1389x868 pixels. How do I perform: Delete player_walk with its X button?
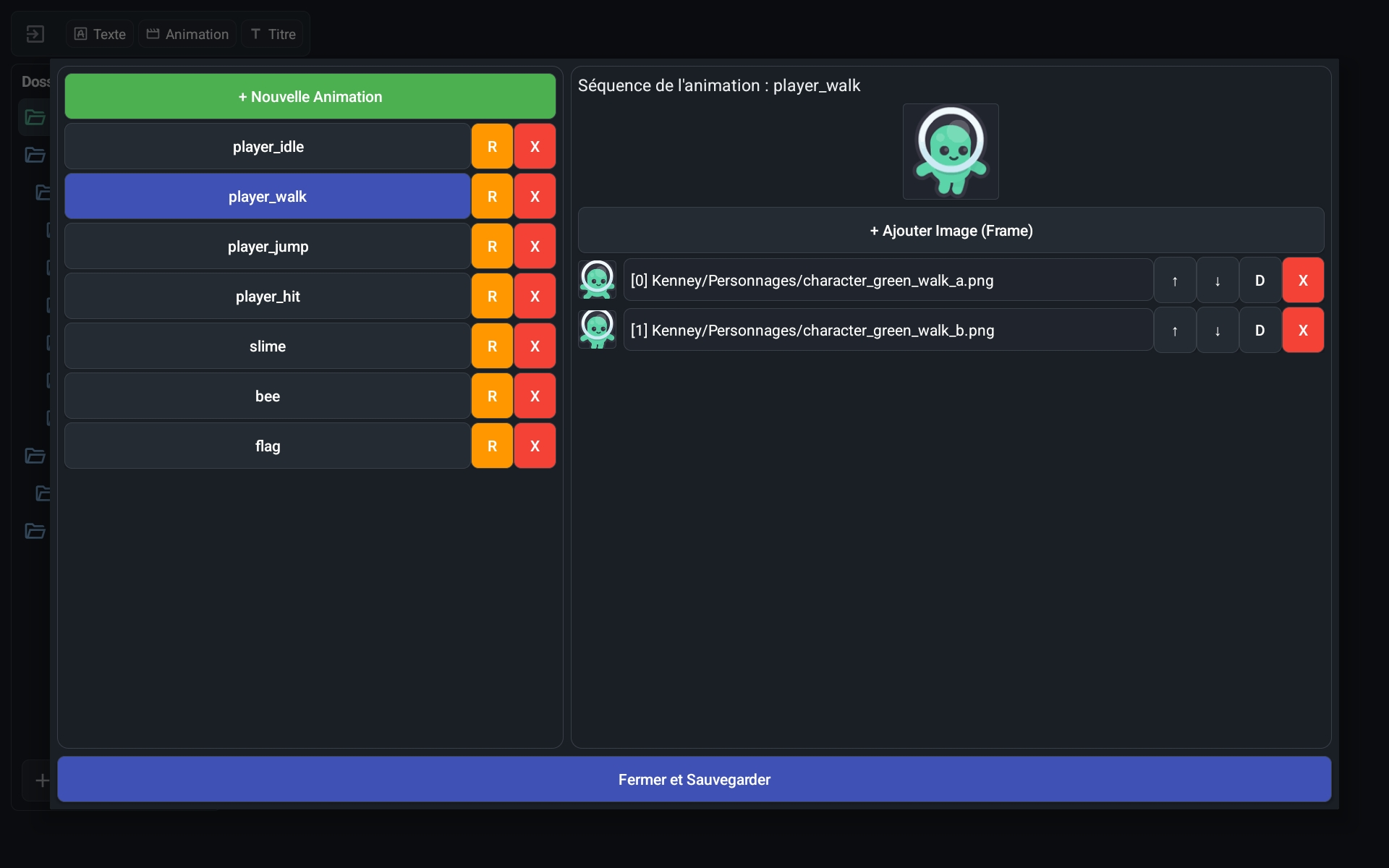pyautogui.click(x=535, y=196)
